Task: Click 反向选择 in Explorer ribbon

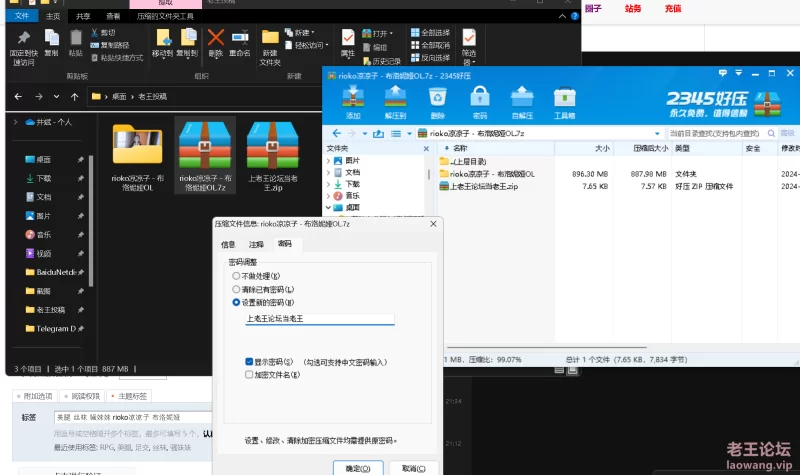Action: [430, 58]
